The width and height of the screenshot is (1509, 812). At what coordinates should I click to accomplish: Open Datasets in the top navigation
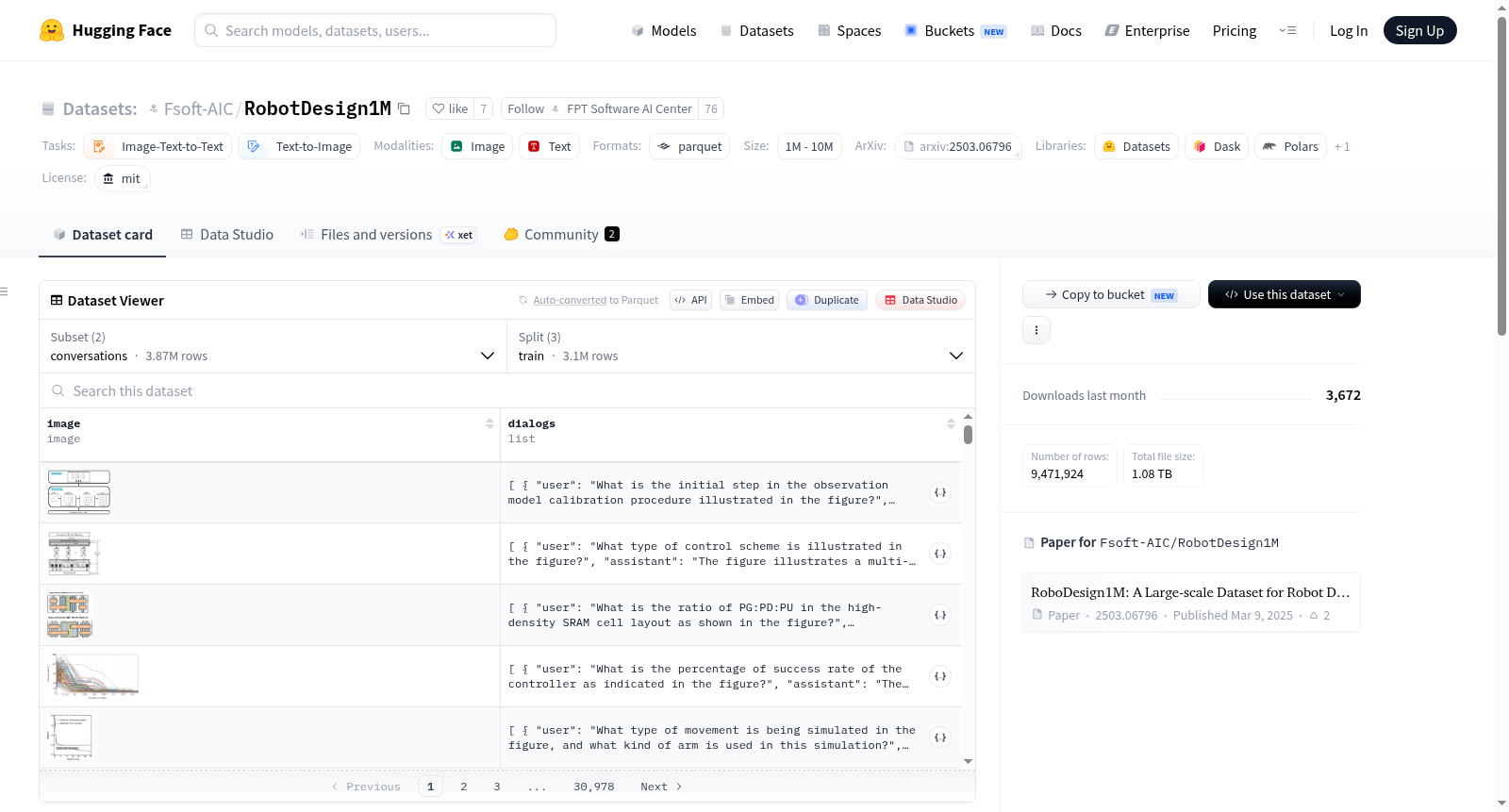click(756, 30)
